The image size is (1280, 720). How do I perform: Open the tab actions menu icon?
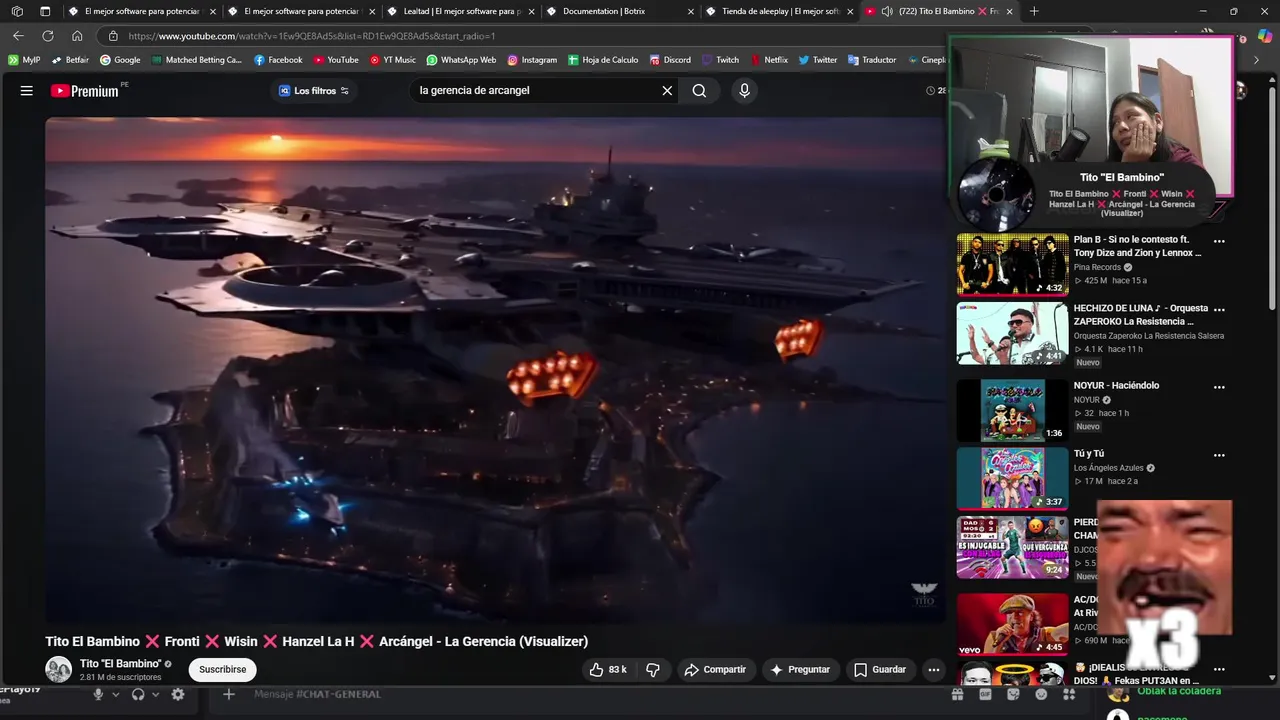pyautogui.click(x=45, y=11)
